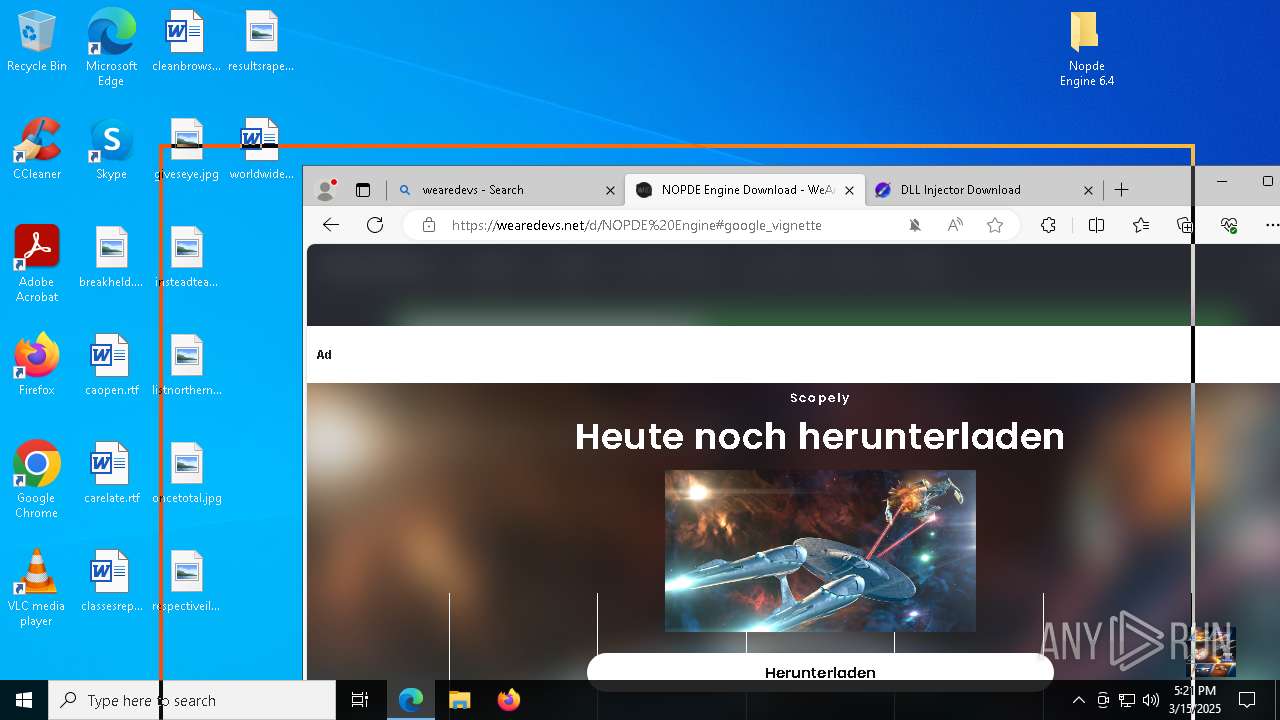Open File Explorer from the taskbar
The image size is (1280, 720).
[x=459, y=700]
